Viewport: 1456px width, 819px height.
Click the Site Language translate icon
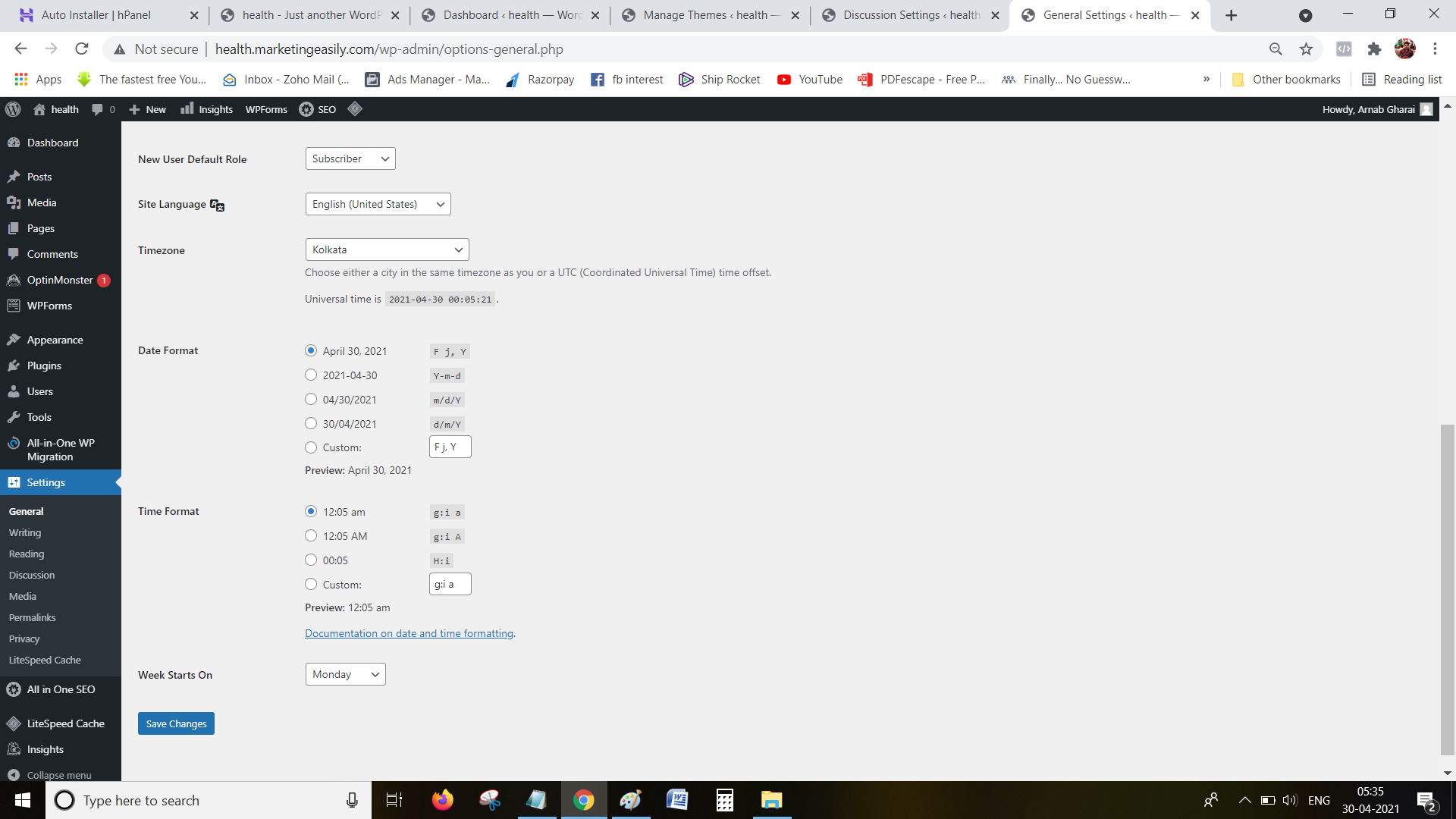(217, 204)
